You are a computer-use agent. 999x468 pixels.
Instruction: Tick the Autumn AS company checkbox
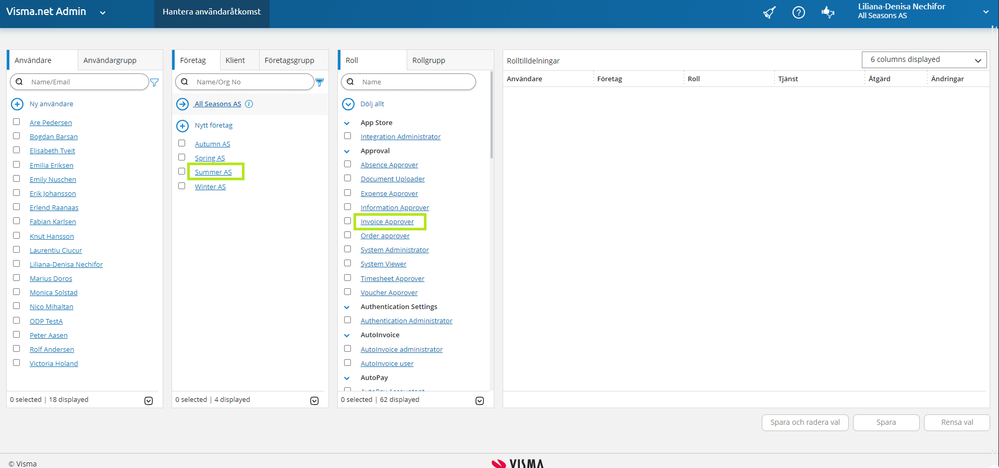click(182, 143)
